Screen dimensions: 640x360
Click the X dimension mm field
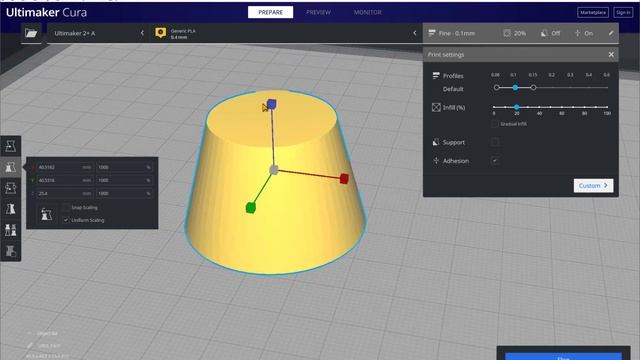(64, 167)
